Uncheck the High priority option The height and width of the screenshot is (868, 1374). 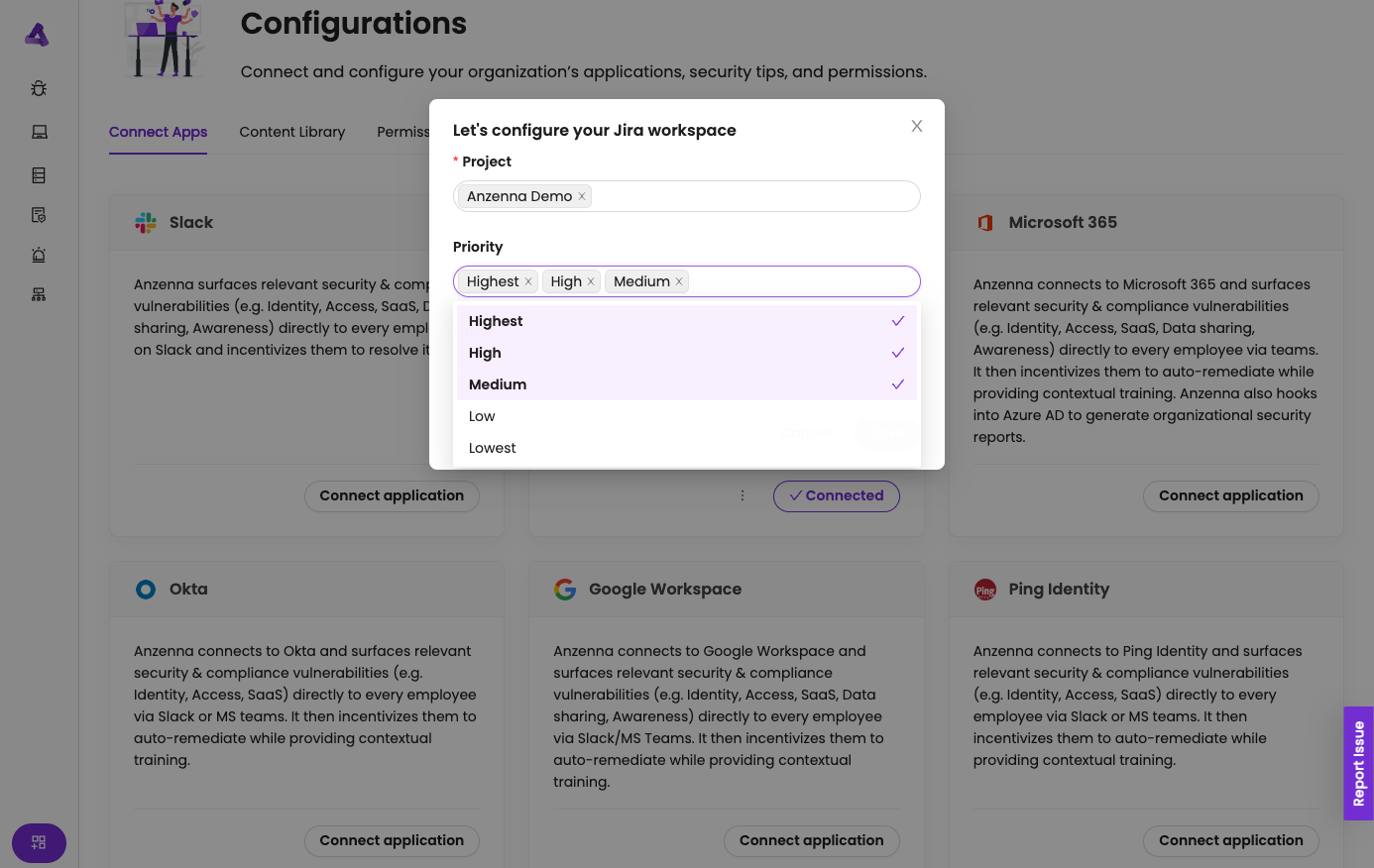point(686,353)
